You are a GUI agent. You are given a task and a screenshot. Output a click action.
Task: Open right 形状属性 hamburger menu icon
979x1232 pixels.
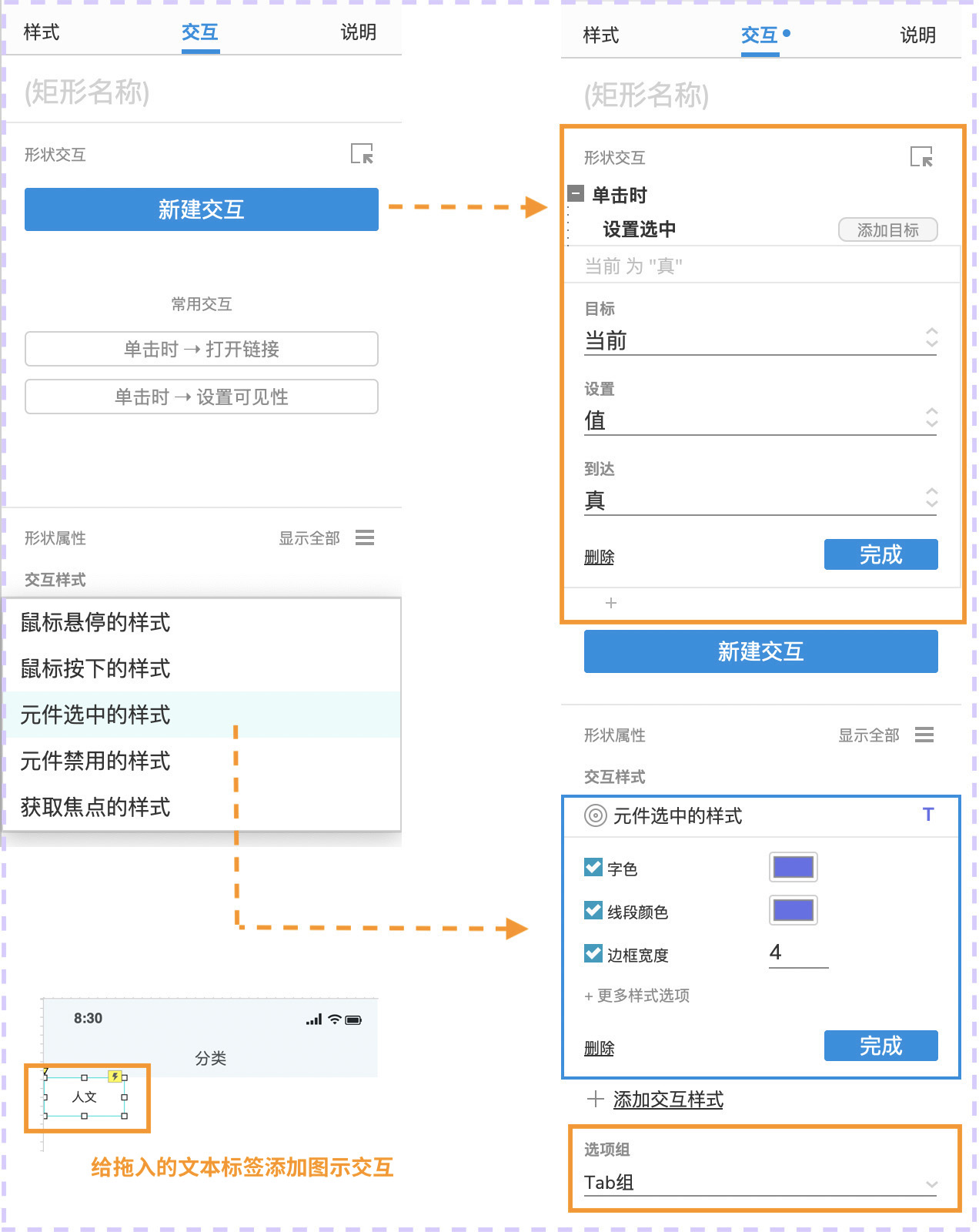coord(924,735)
